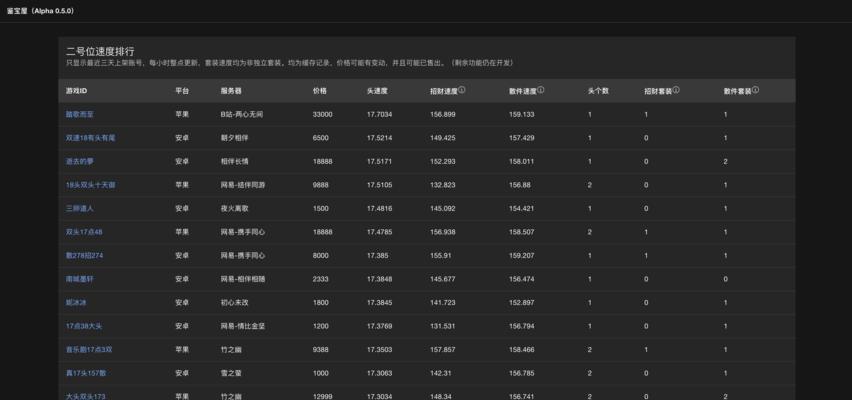Click the 二号位速度排行 page heading
This screenshot has height=400, width=852.
[101, 52]
